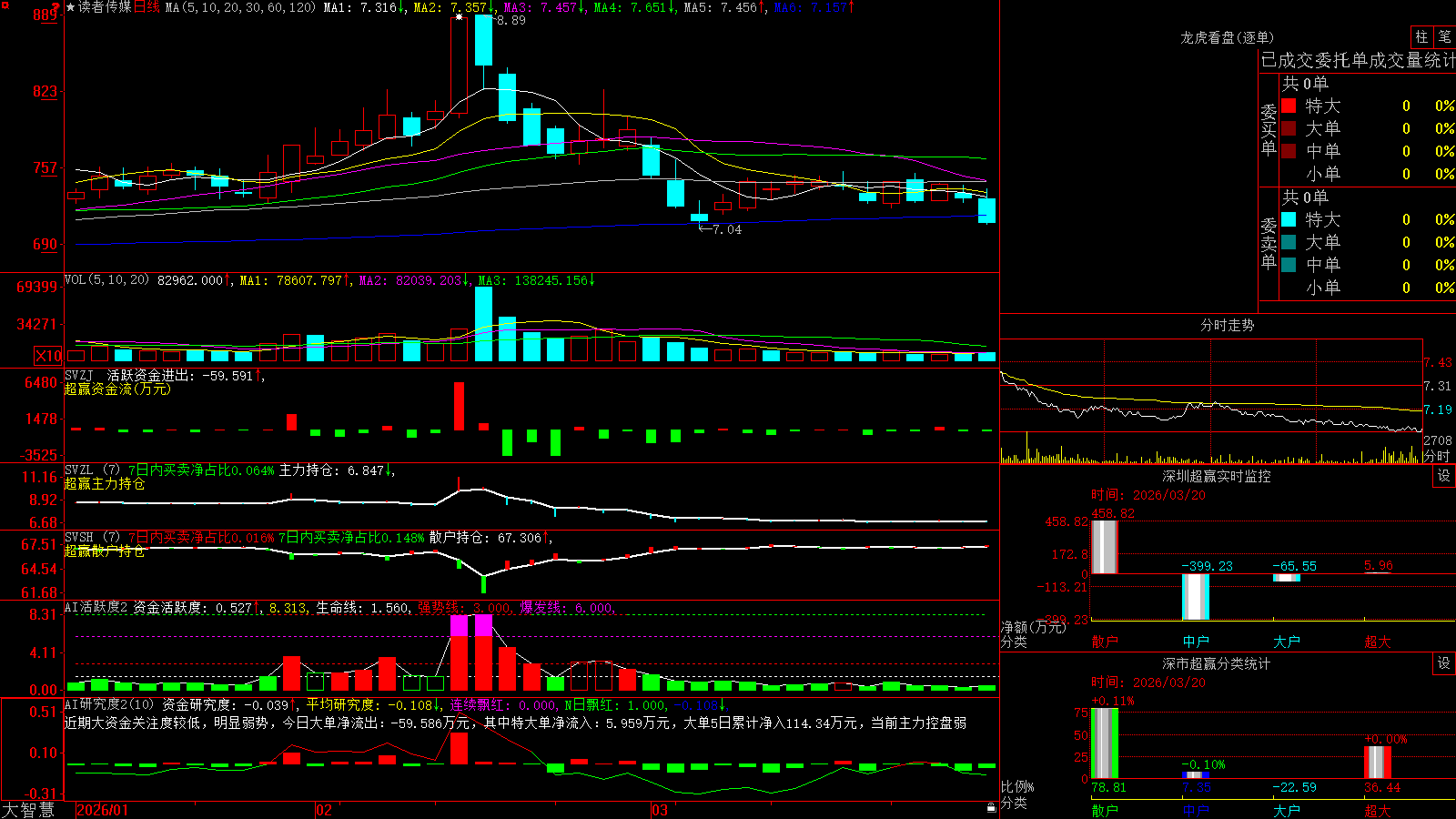Switch to 笔 tick display mode
The height and width of the screenshot is (819, 1456).
pos(1445,37)
